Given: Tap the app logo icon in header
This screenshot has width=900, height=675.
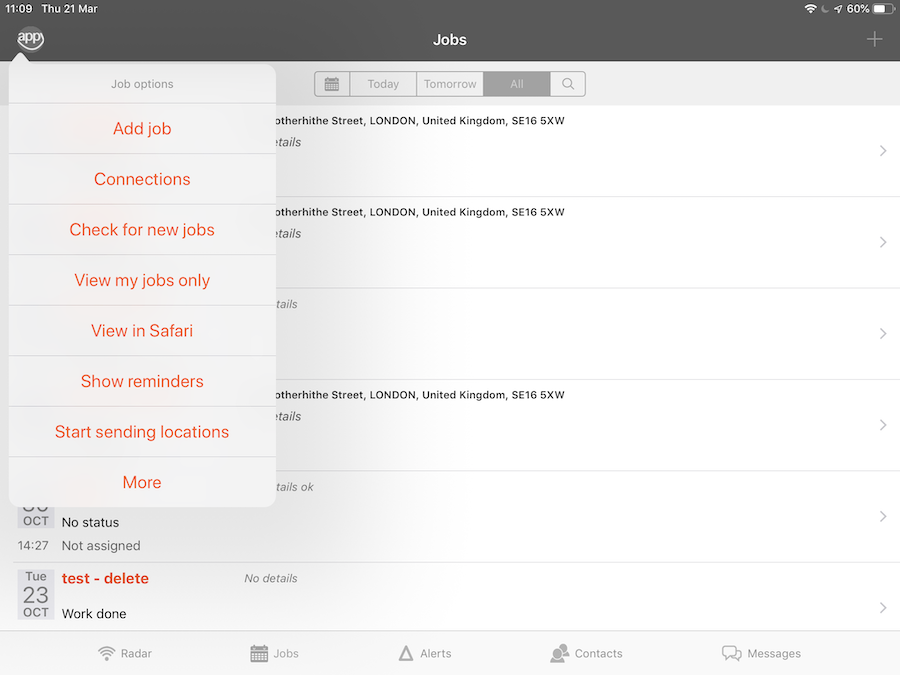Looking at the screenshot, I should 30,39.
